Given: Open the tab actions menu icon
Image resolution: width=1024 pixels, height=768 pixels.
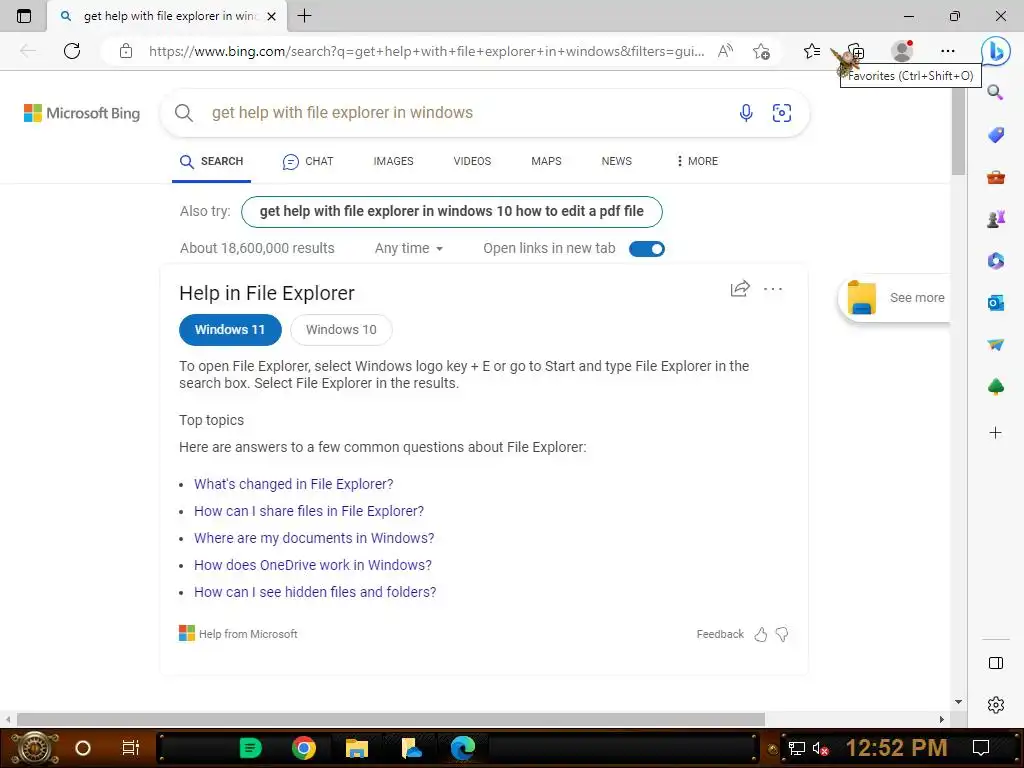Looking at the screenshot, I should tap(24, 16).
